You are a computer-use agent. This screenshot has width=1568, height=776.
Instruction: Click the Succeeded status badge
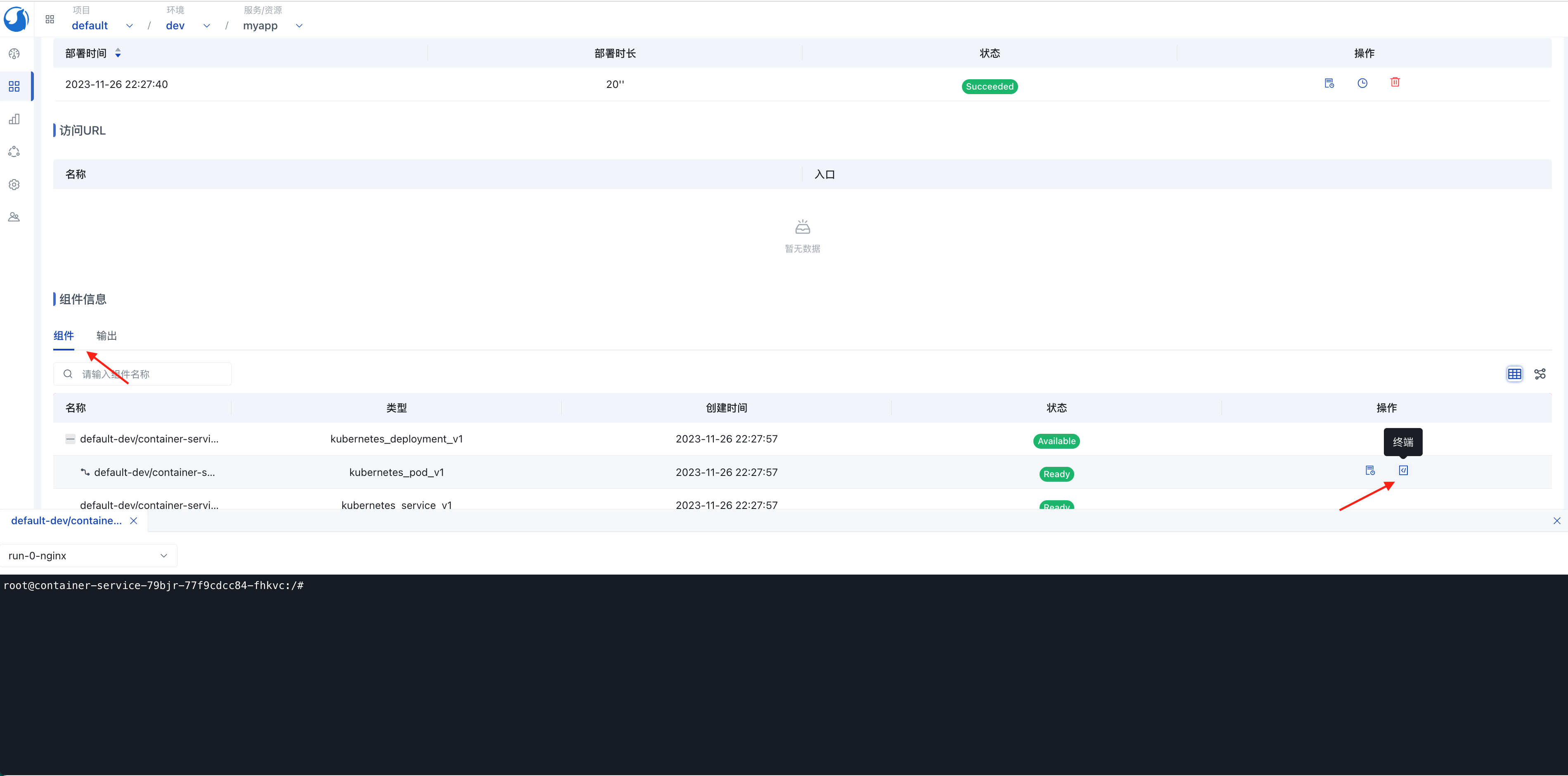click(x=989, y=86)
